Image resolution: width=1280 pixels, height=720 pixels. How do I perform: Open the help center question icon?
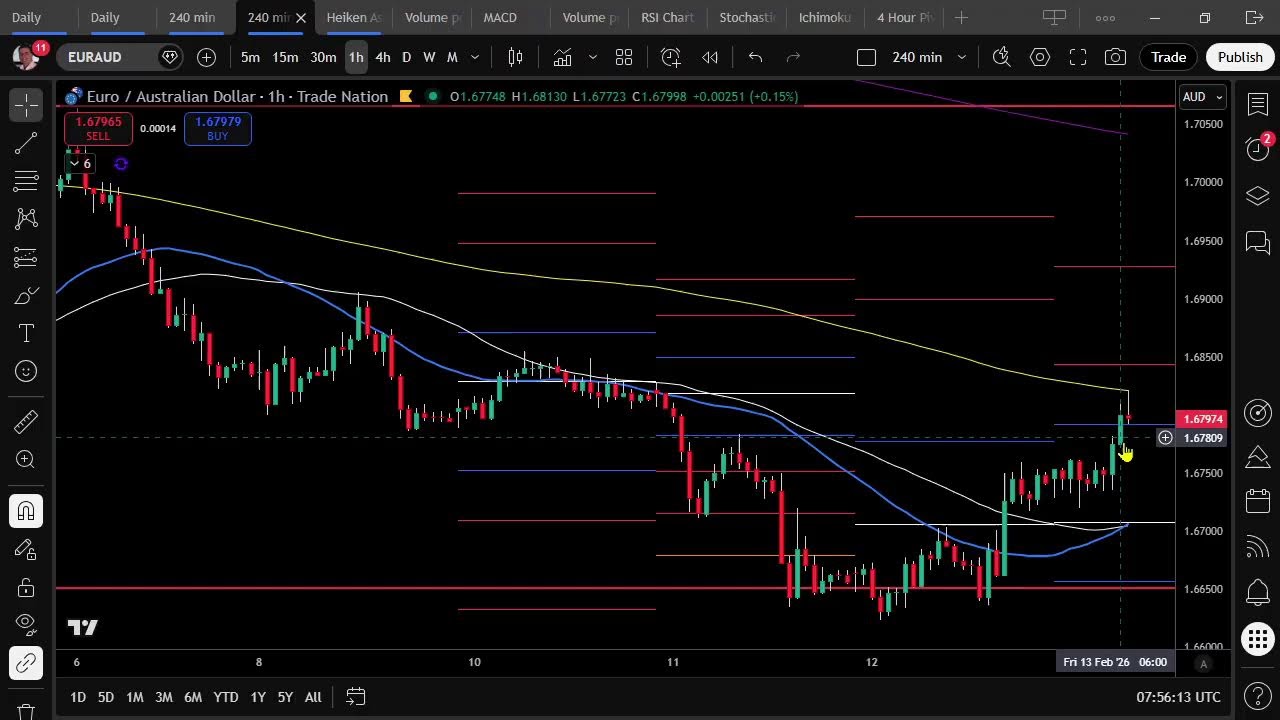[x=1258, y=695]
